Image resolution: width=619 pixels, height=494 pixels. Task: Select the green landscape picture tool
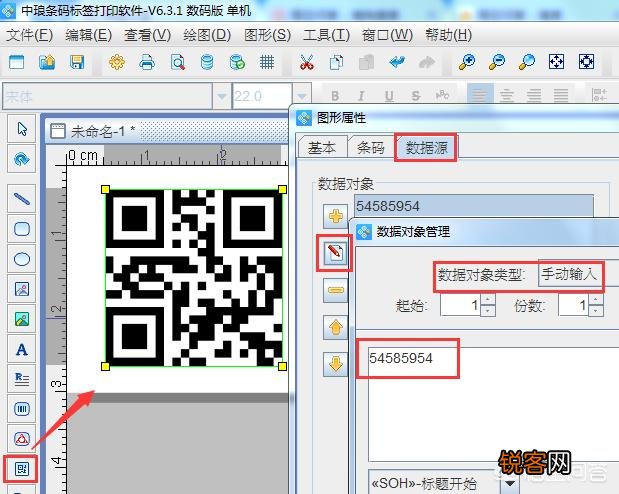click(x=22, y=319)
